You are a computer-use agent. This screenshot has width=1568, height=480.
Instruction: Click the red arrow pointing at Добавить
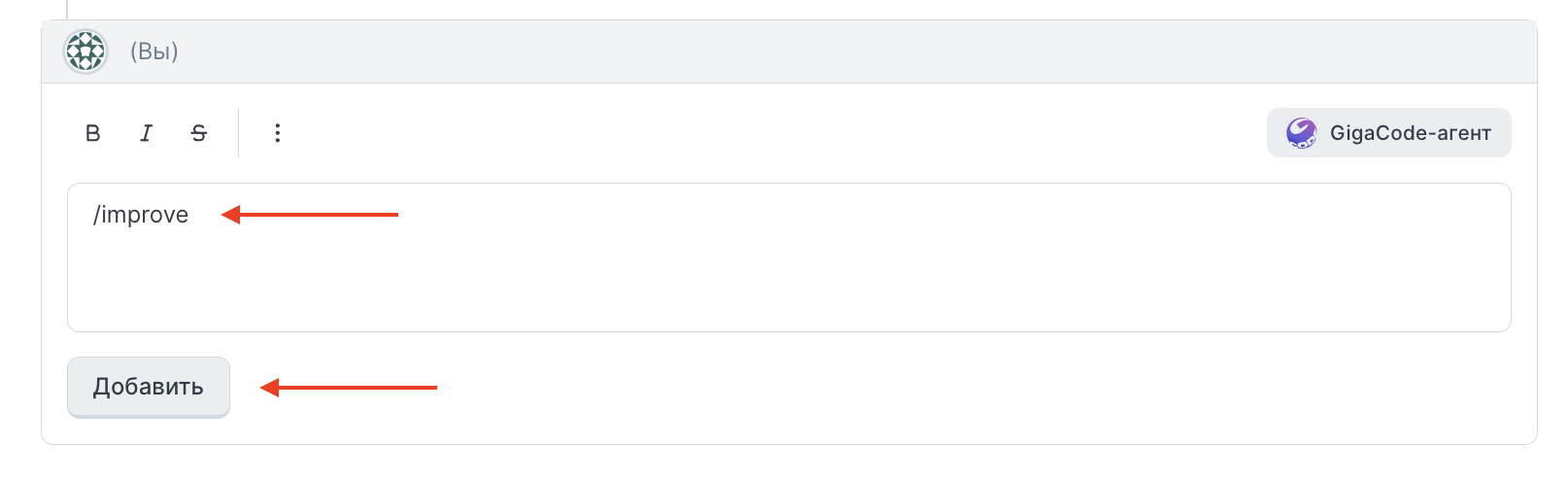coord(349,388)
